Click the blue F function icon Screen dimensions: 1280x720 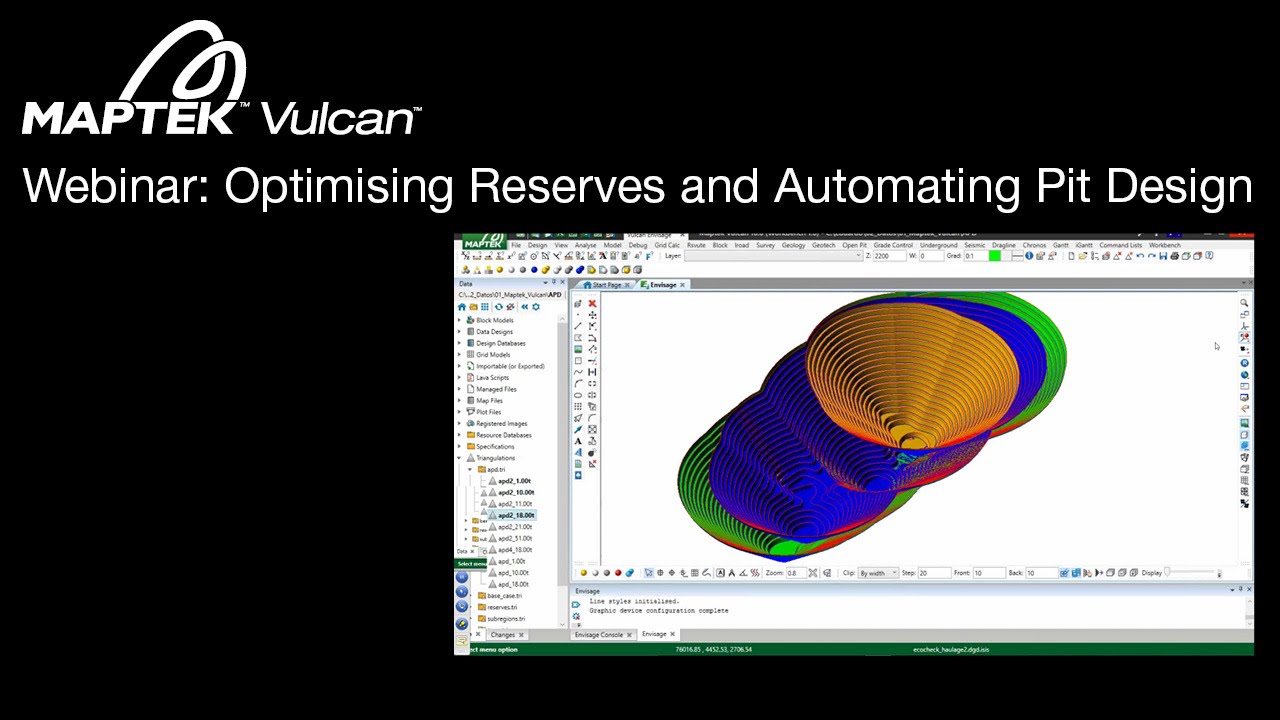coord(649,256)
